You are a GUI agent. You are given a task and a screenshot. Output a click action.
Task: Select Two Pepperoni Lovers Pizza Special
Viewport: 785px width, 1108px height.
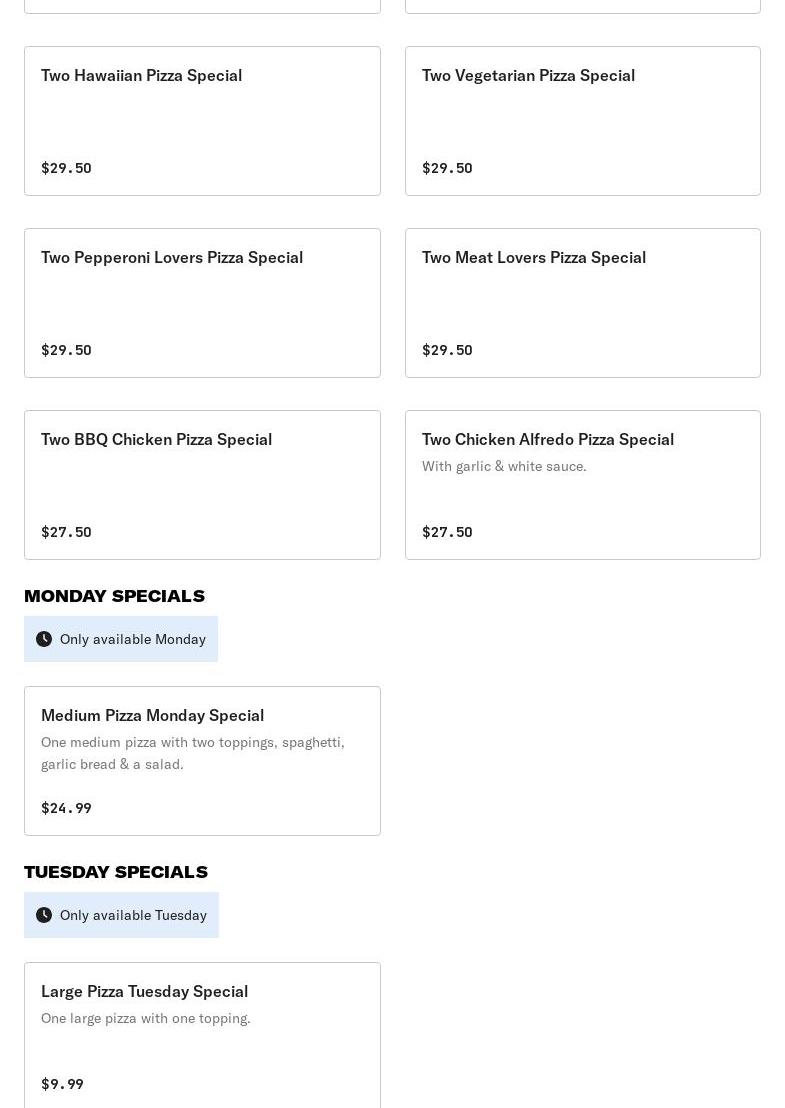172,257
